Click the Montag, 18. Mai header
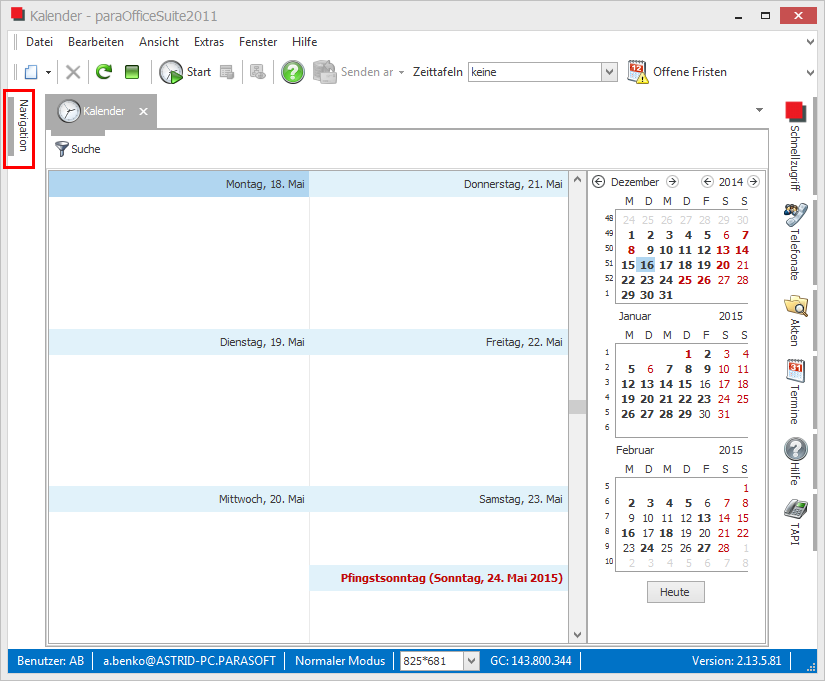The width and height of the screenshot is (825, 681). point(179,184)
